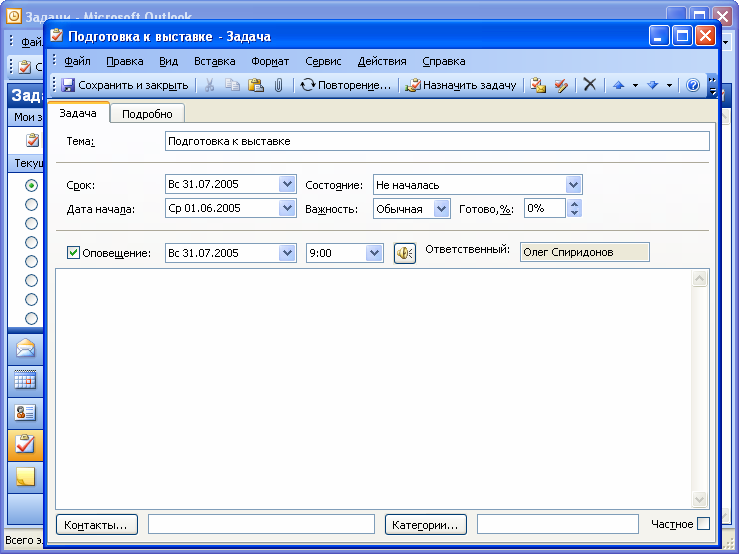The image size is (739, 554).
Task: Open the Mail pane in the sidebar
Action: [25, 349]
